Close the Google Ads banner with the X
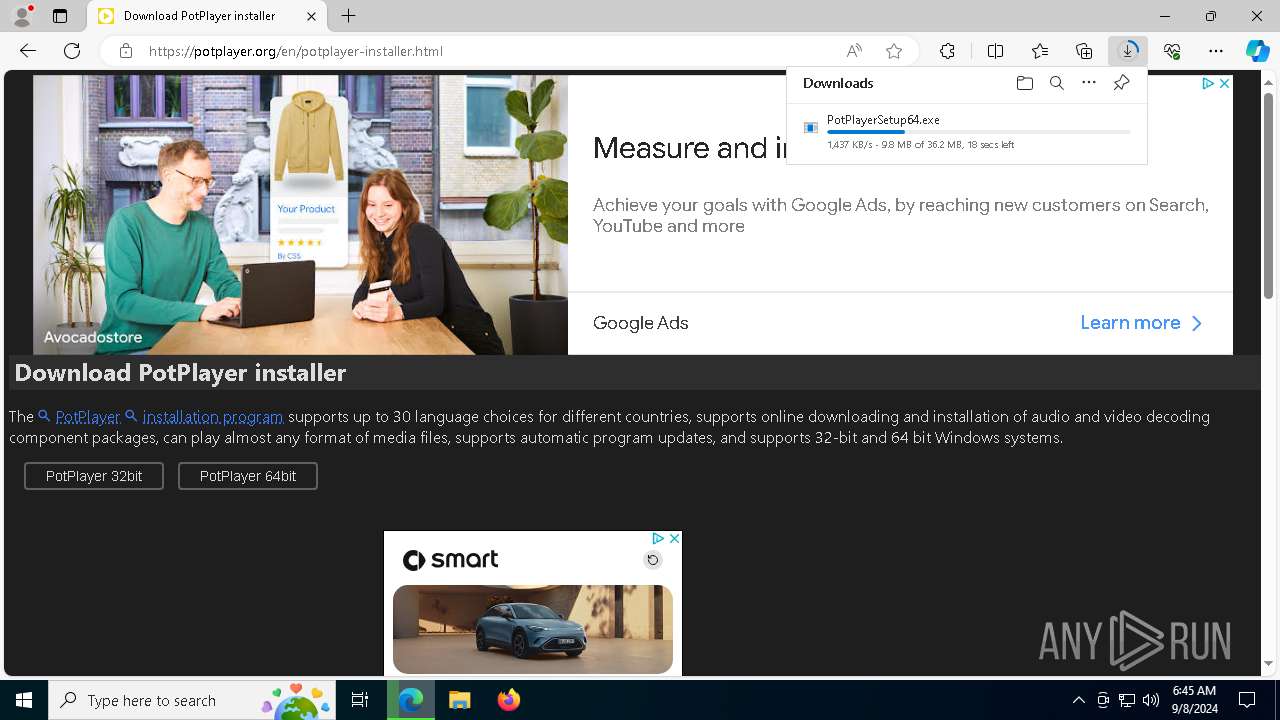Viewport: 1280px width, 720px height. 1224,84
